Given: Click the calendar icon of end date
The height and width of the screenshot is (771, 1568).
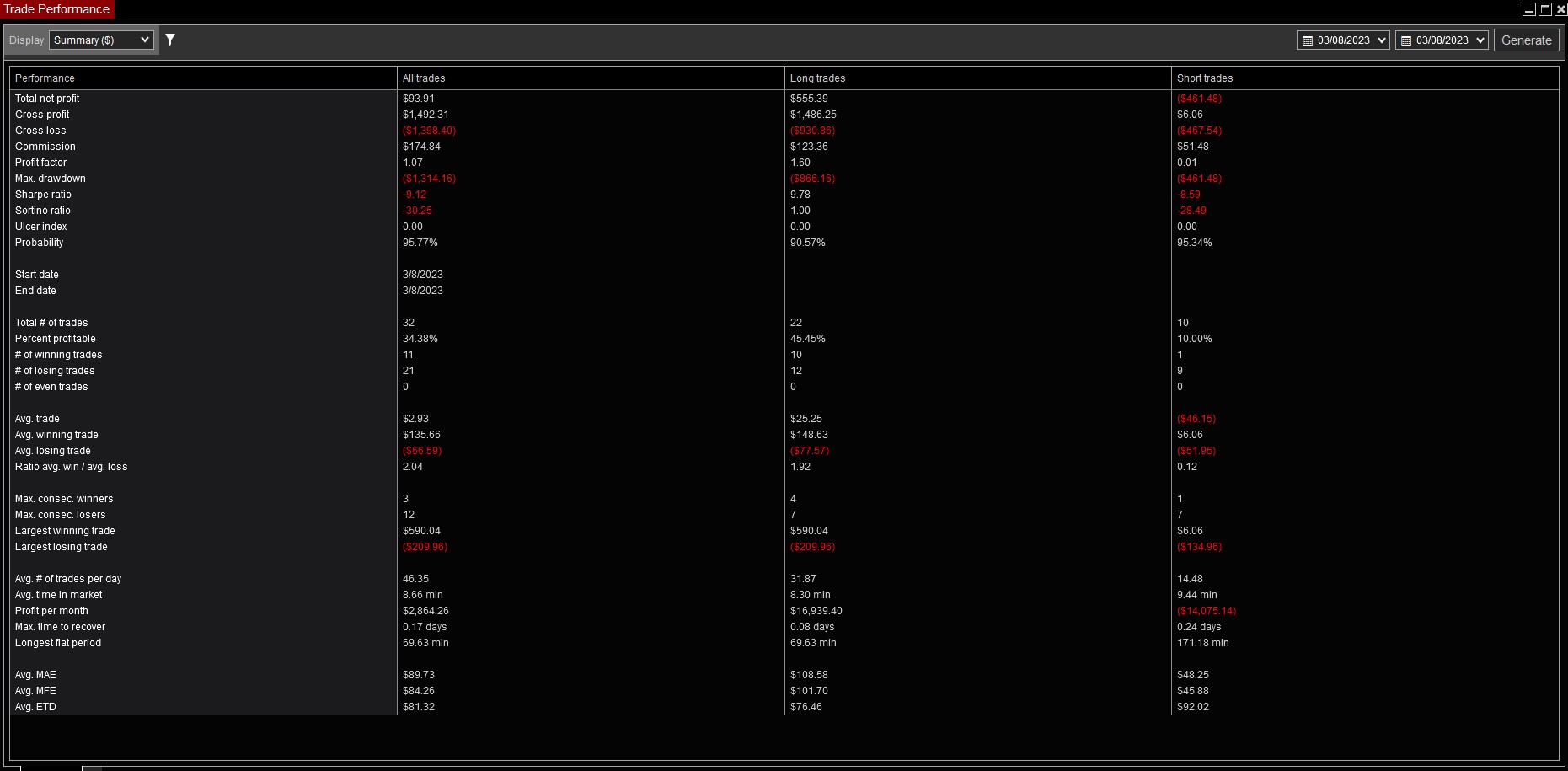Looking at the screenshot, I should point(1406,40).
